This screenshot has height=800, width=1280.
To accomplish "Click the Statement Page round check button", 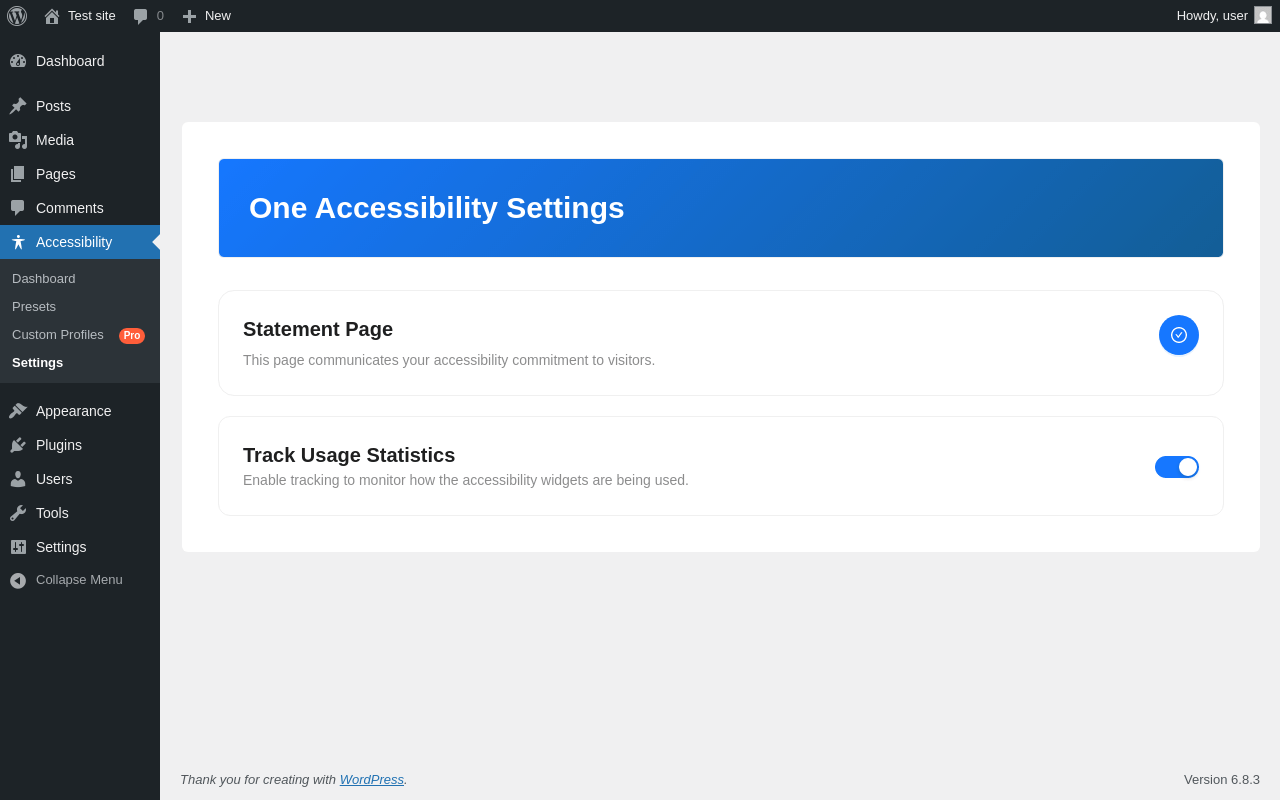I will click(1179, 335).
